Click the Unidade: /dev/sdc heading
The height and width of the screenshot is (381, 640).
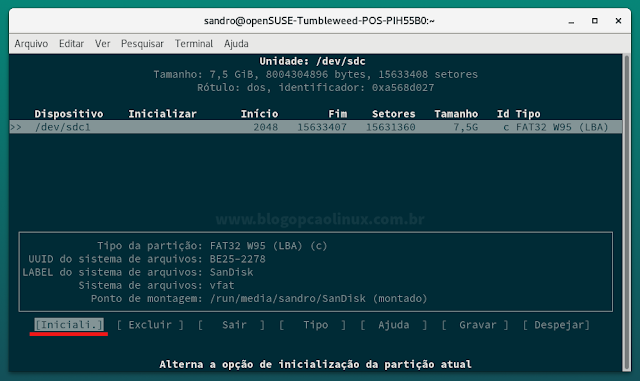tap(313, 61)
